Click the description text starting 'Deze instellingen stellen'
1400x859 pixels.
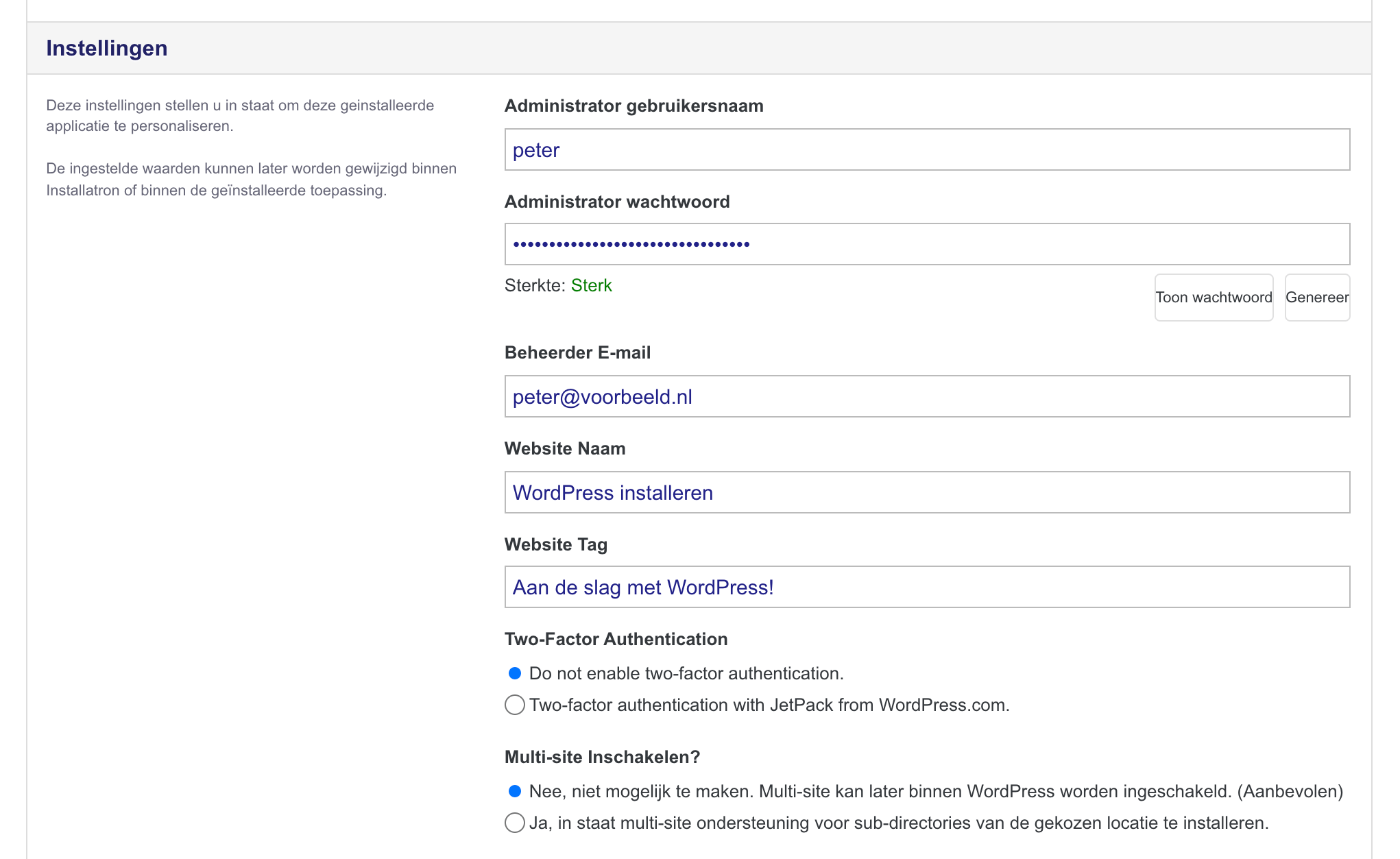240,115
